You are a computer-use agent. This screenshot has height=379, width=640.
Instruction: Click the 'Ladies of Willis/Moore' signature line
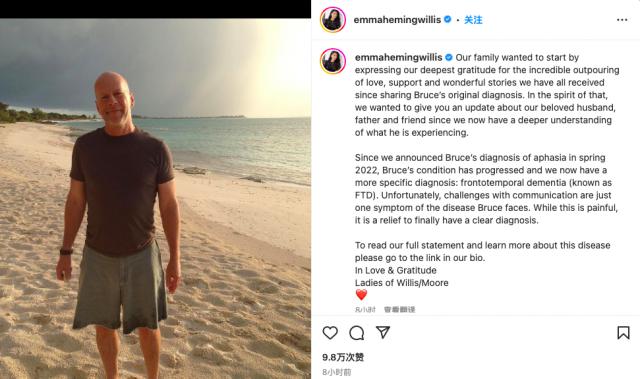[x=402, y=283]
